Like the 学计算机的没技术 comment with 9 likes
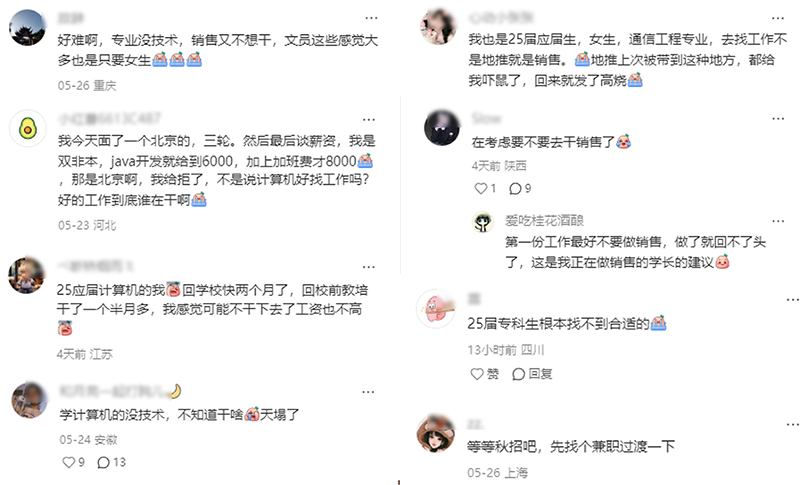 tap(73, 462)
